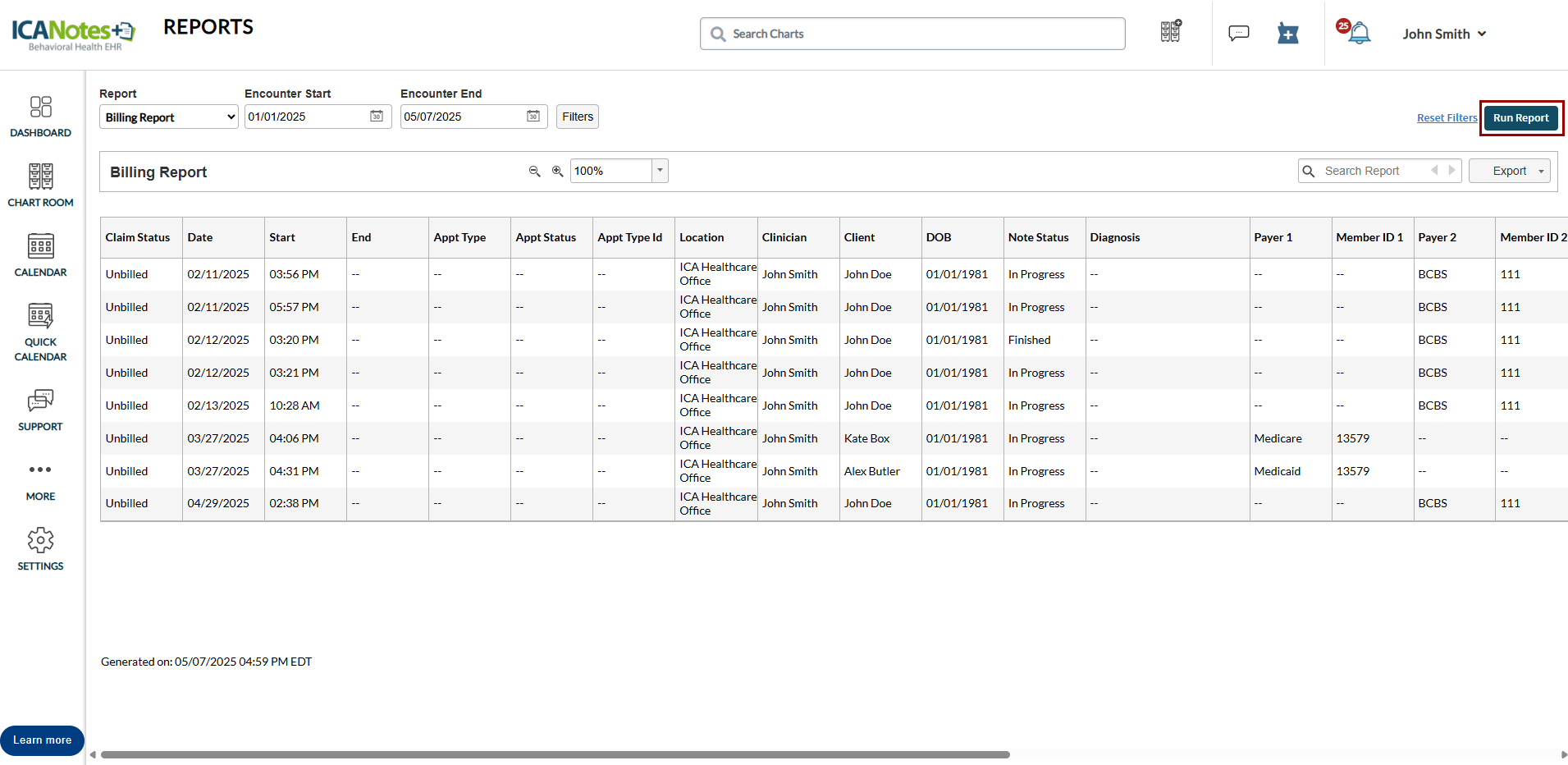Open the Calendar sidebar icon

[41, 245]
